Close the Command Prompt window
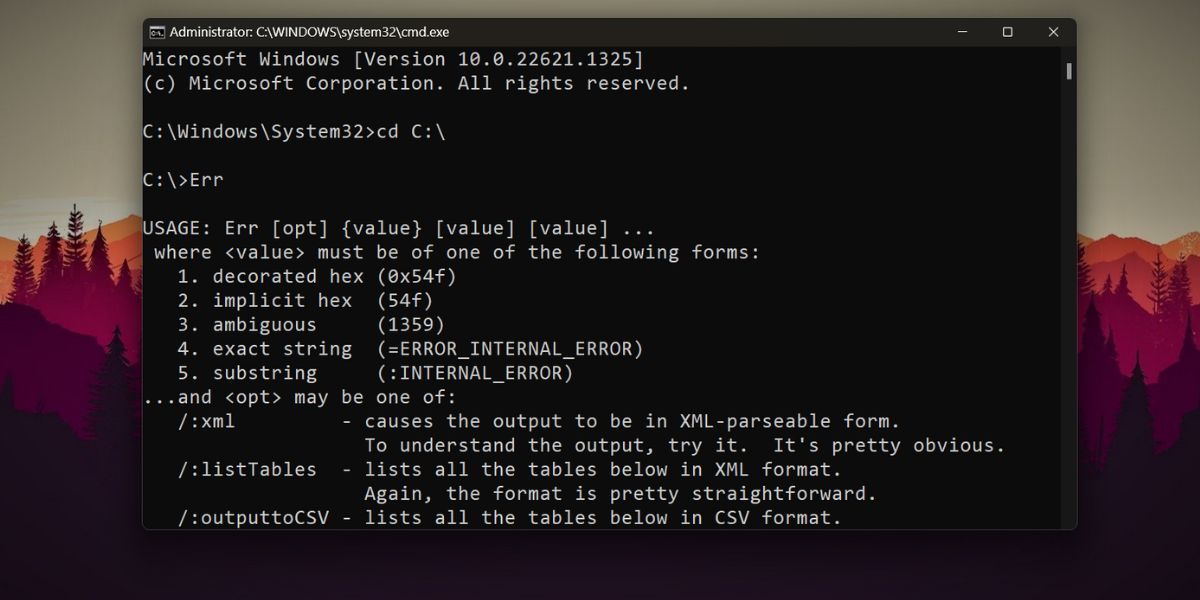Screen dimensions: 1200x600 (1053, 32)
